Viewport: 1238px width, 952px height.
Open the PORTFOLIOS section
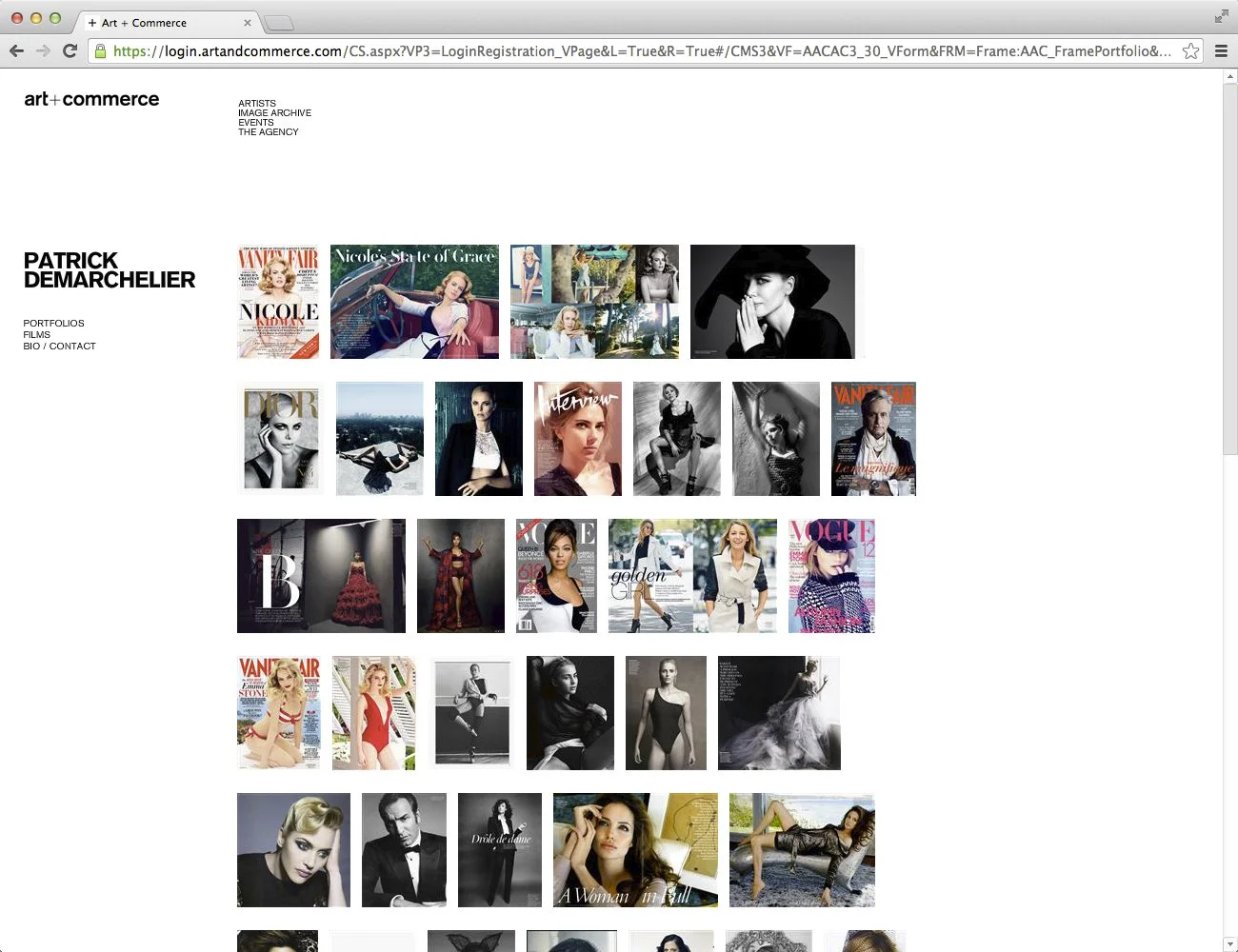pos(53,324)
